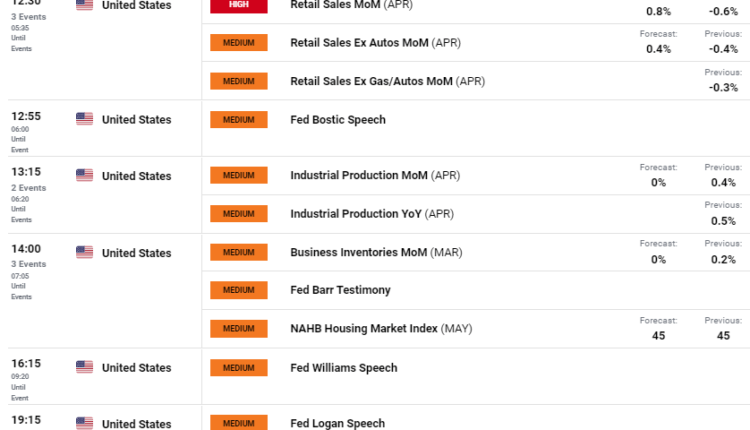
Task: Click the MEDIUM badge beside Fed Bostic Speech
Action: [x=238, y=120]
